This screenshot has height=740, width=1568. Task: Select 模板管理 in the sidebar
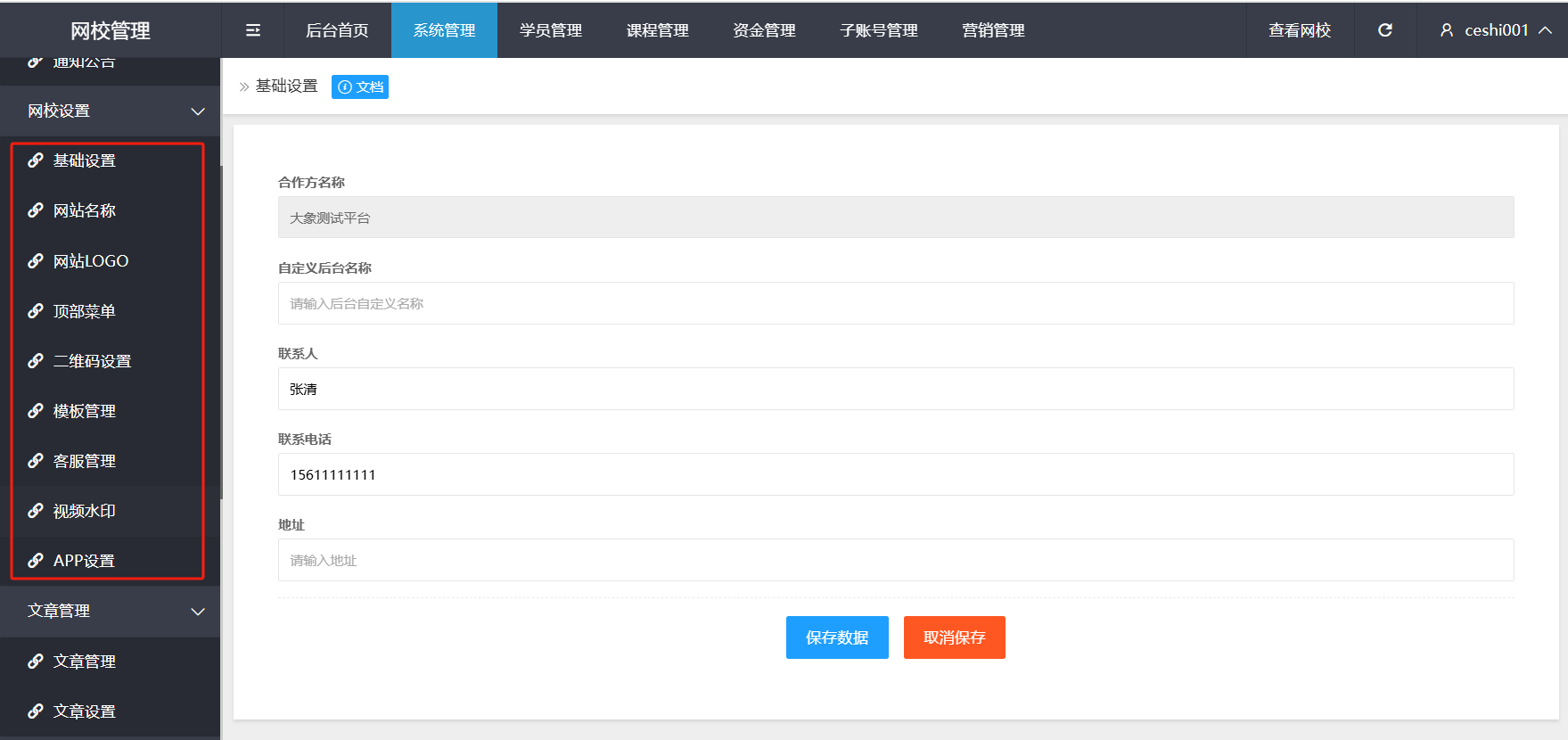(109, 411)
